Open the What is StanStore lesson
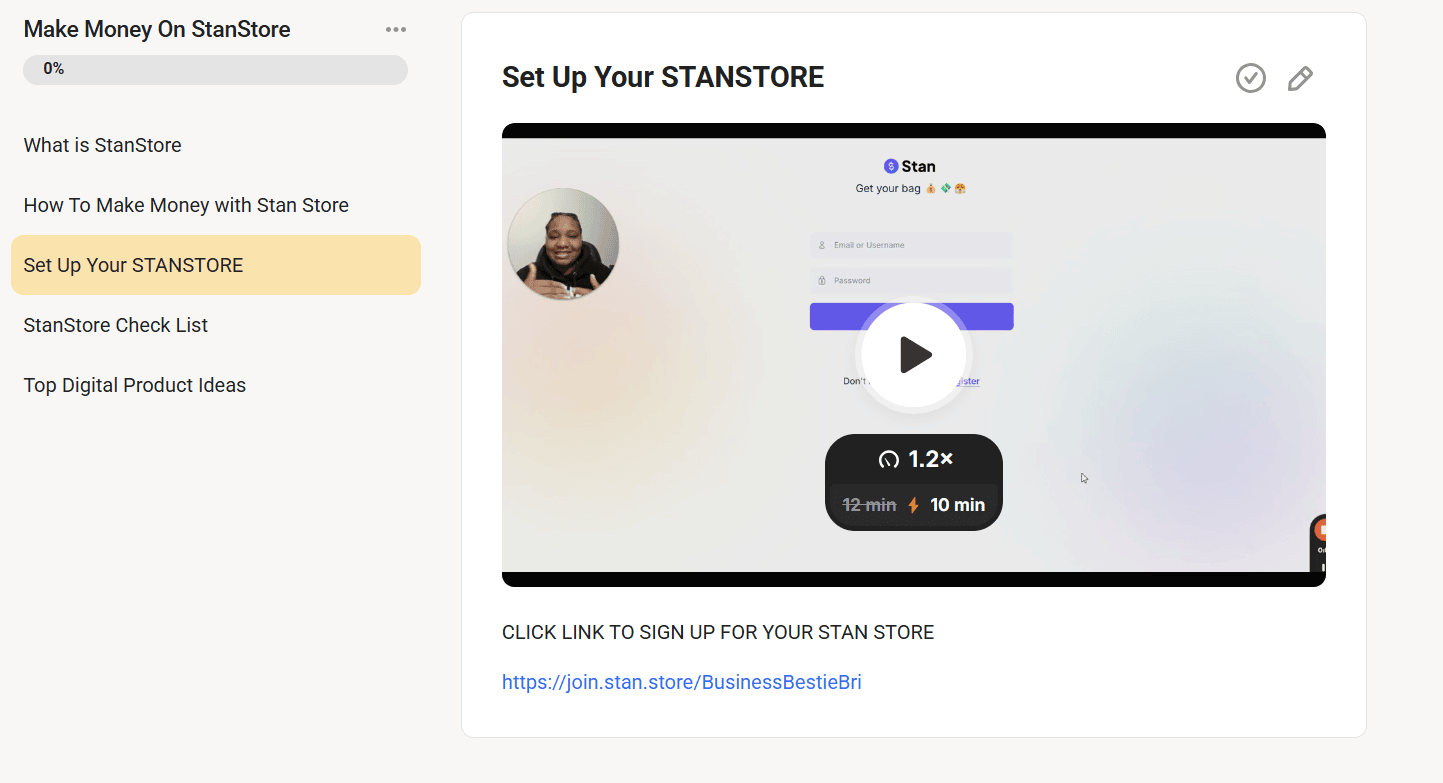Viewport: 1443px width, 783px height. [103, 145]
